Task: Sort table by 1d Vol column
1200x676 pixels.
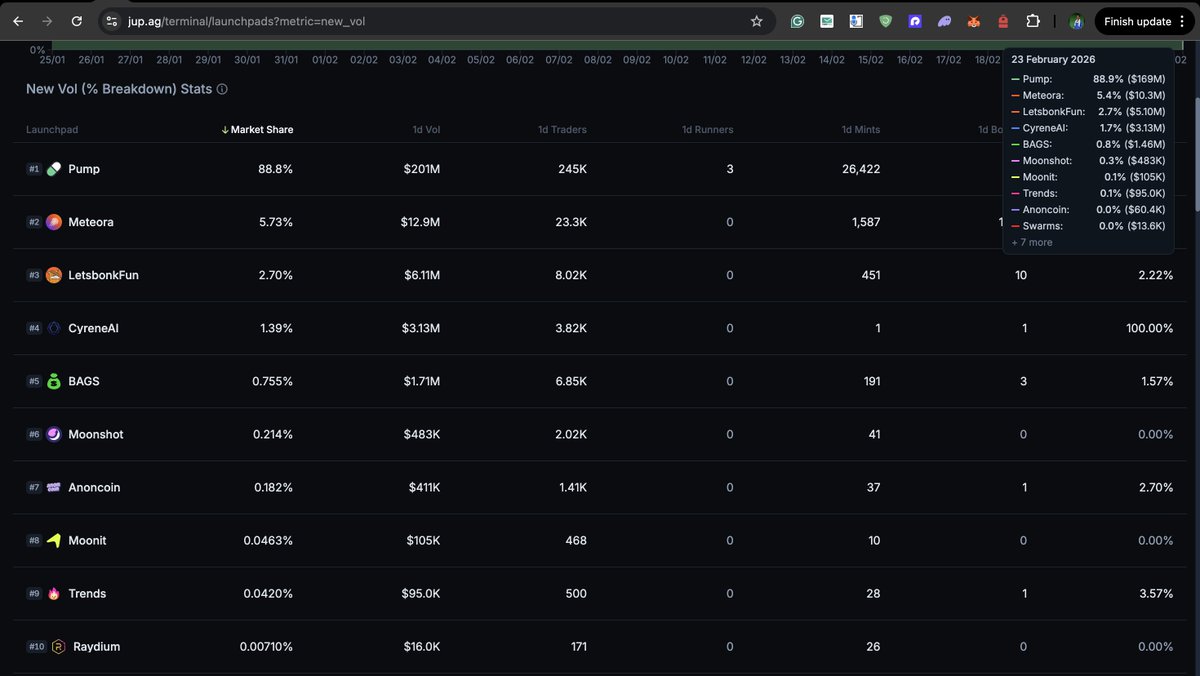Action: [426, 130]
